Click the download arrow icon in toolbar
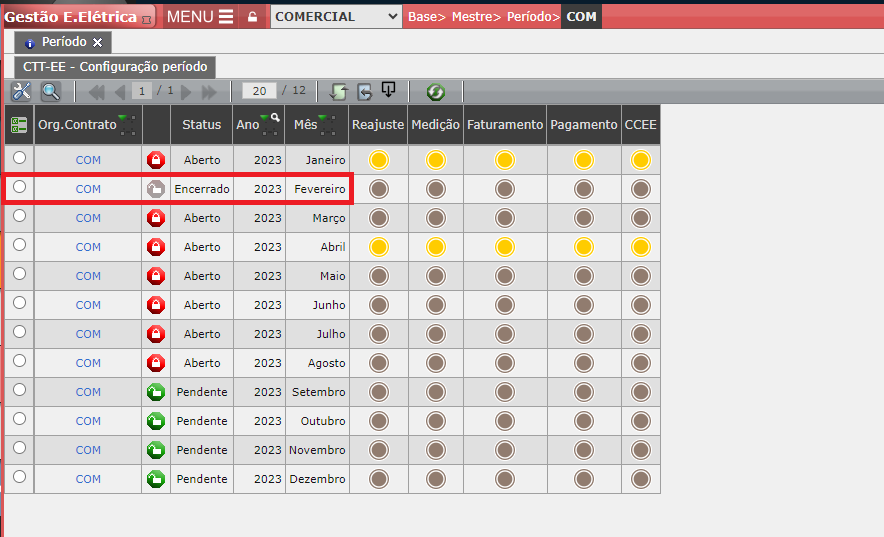 coord(388,91)
